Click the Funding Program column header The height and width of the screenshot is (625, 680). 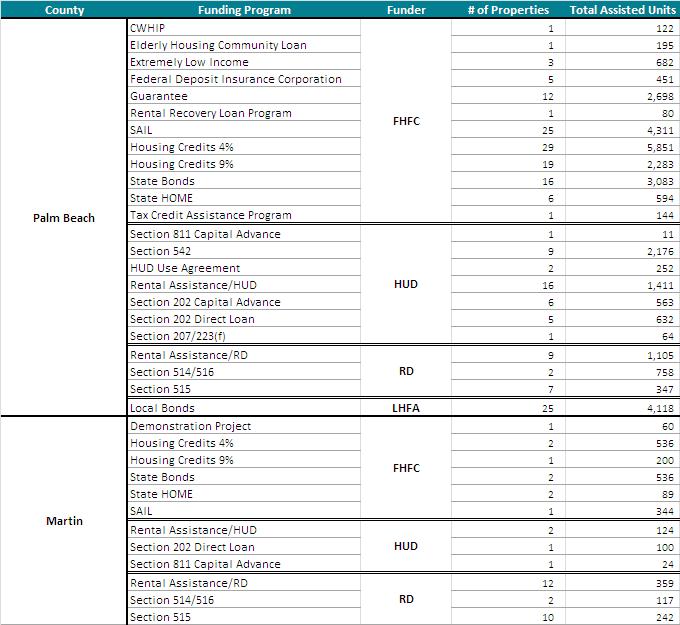(244, 10)
